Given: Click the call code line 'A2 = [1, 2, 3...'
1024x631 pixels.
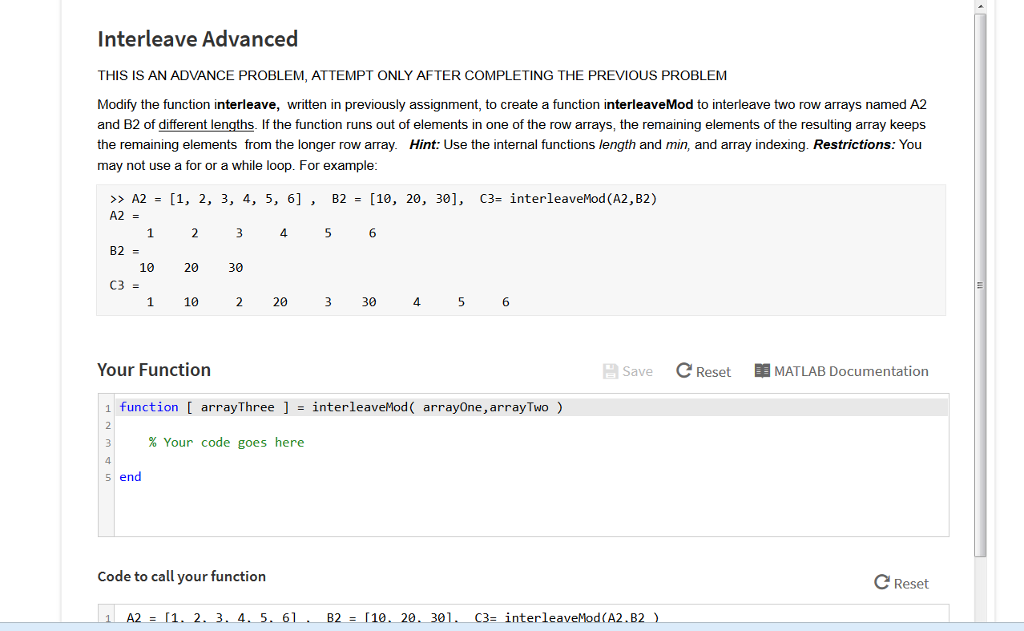Looking at the screenshot, I should 392,617.
